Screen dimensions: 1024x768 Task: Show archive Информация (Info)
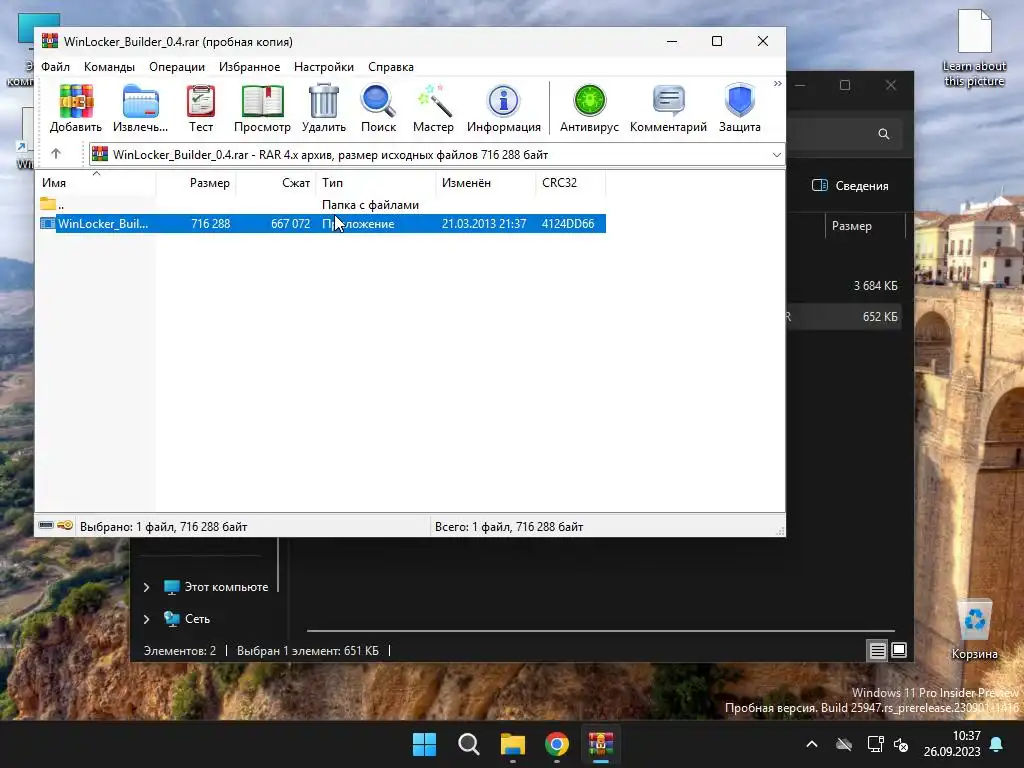click(x=504, y=108)
